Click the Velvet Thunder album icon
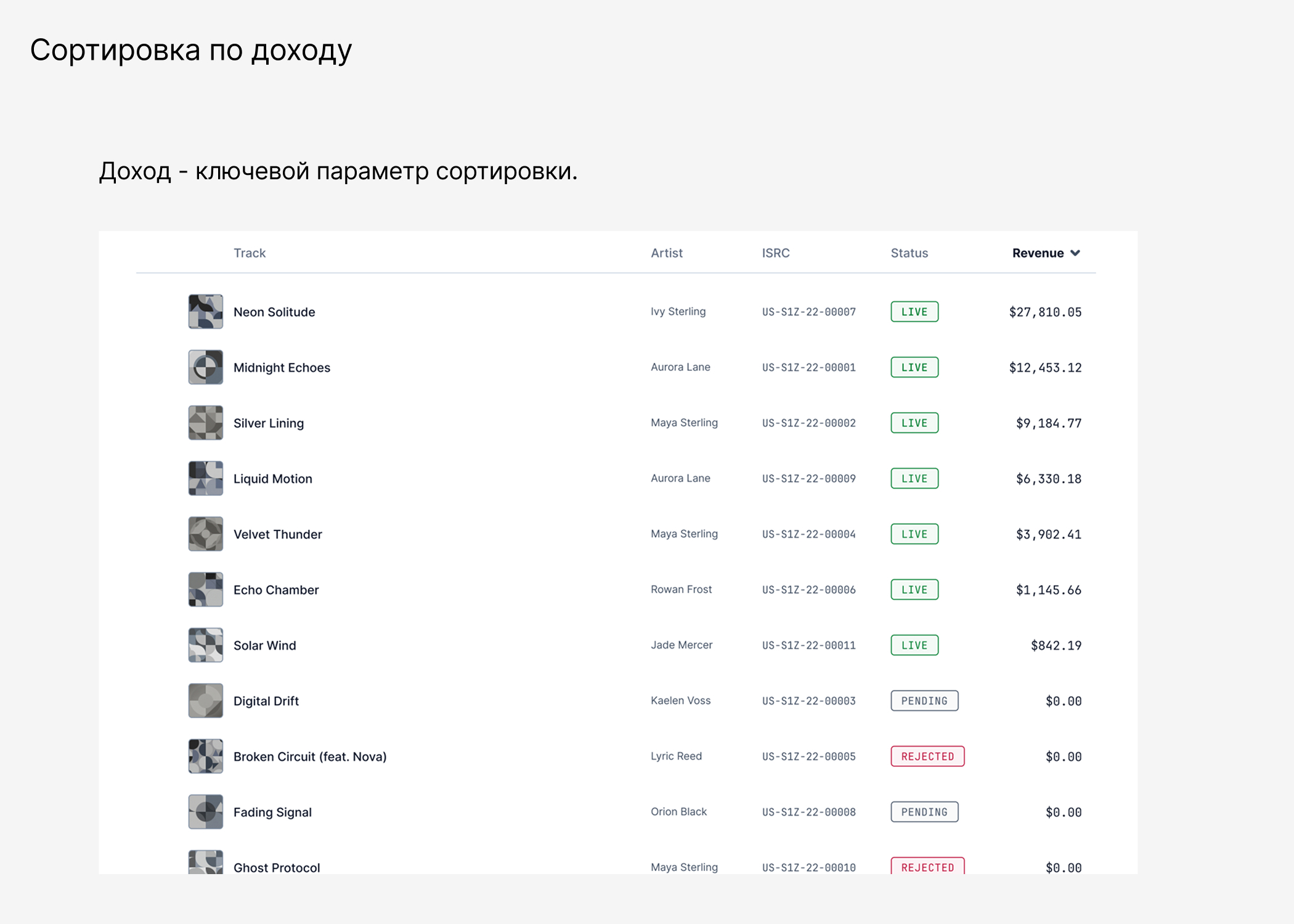 pos(206,533)
